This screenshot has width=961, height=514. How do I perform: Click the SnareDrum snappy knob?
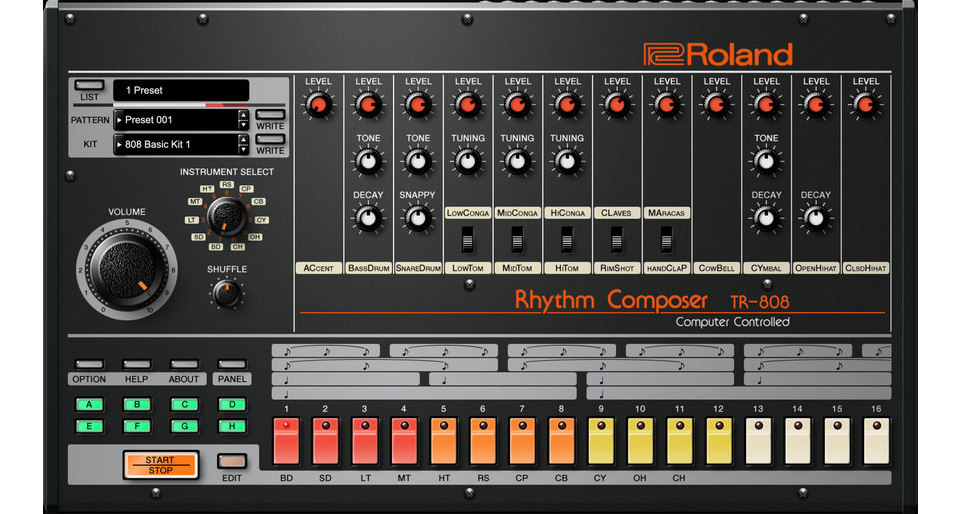[418, 218]
